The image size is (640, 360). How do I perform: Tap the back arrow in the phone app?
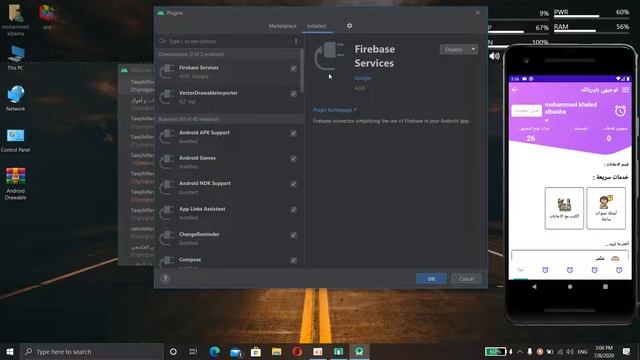point(515,90)
